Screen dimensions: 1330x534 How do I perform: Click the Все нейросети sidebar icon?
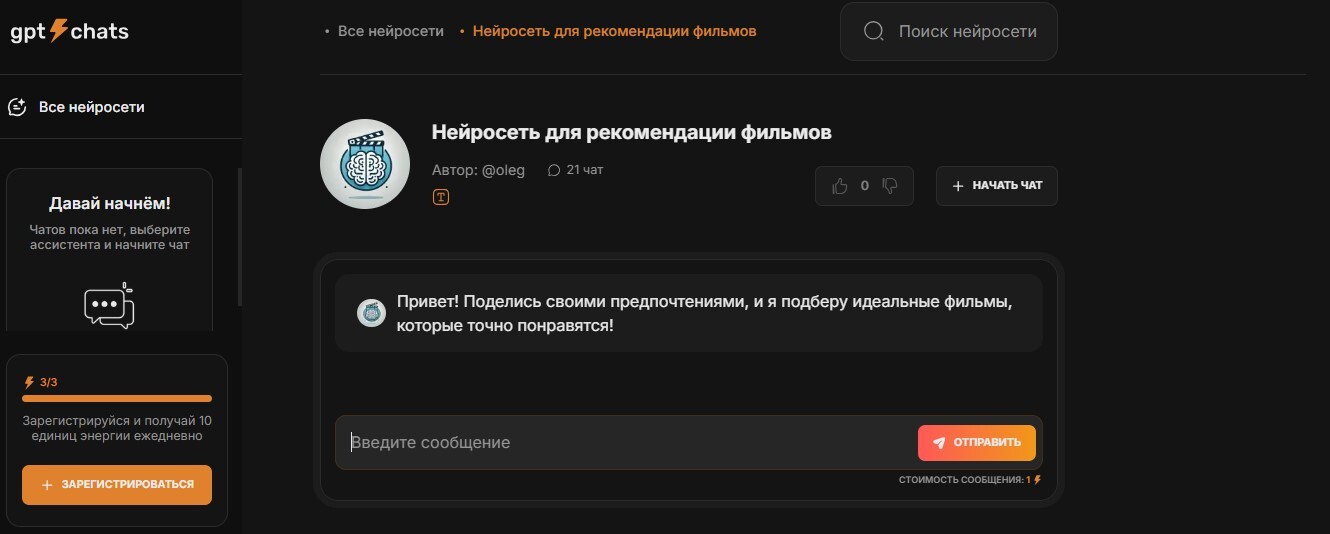(x=17, y=107)
